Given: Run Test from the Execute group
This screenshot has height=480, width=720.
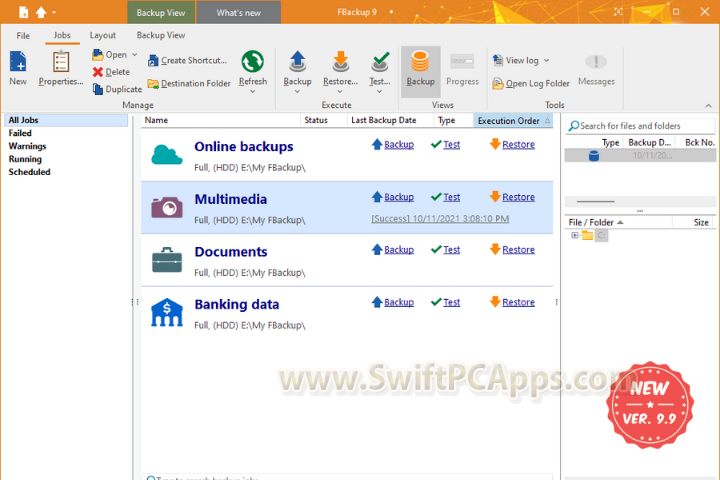Looking at the screenshot, I should pos(380,68).
